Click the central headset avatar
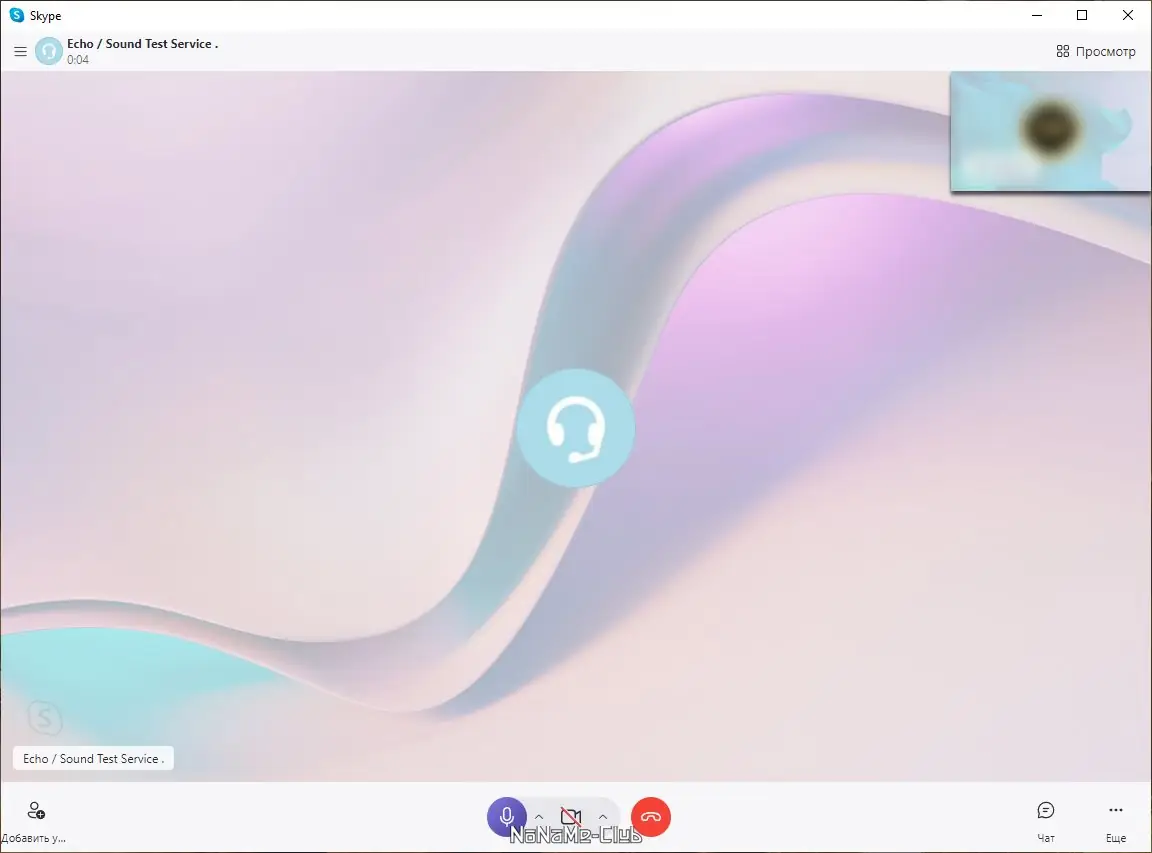 click(575, 428)
